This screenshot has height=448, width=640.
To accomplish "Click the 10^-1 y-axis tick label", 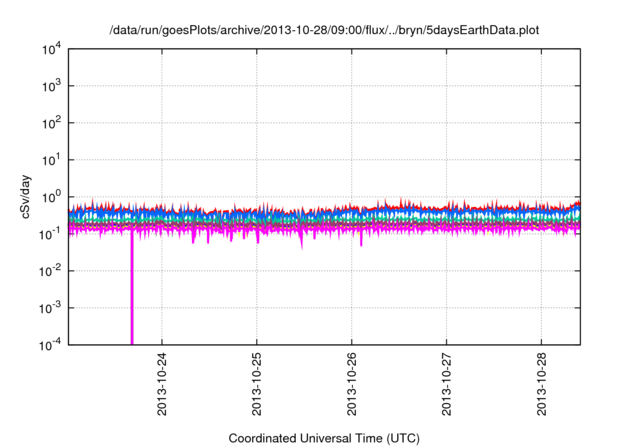I will tap(51, 234).
